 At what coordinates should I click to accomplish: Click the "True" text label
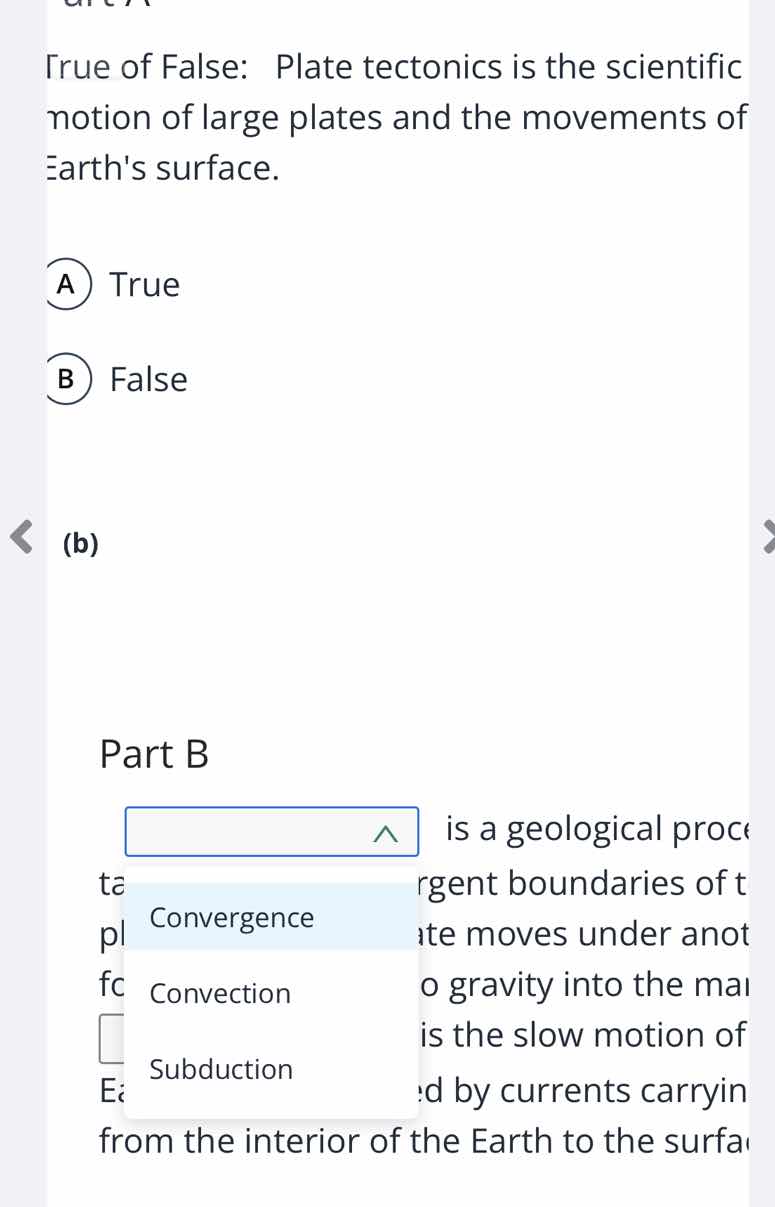pos(144,284)
